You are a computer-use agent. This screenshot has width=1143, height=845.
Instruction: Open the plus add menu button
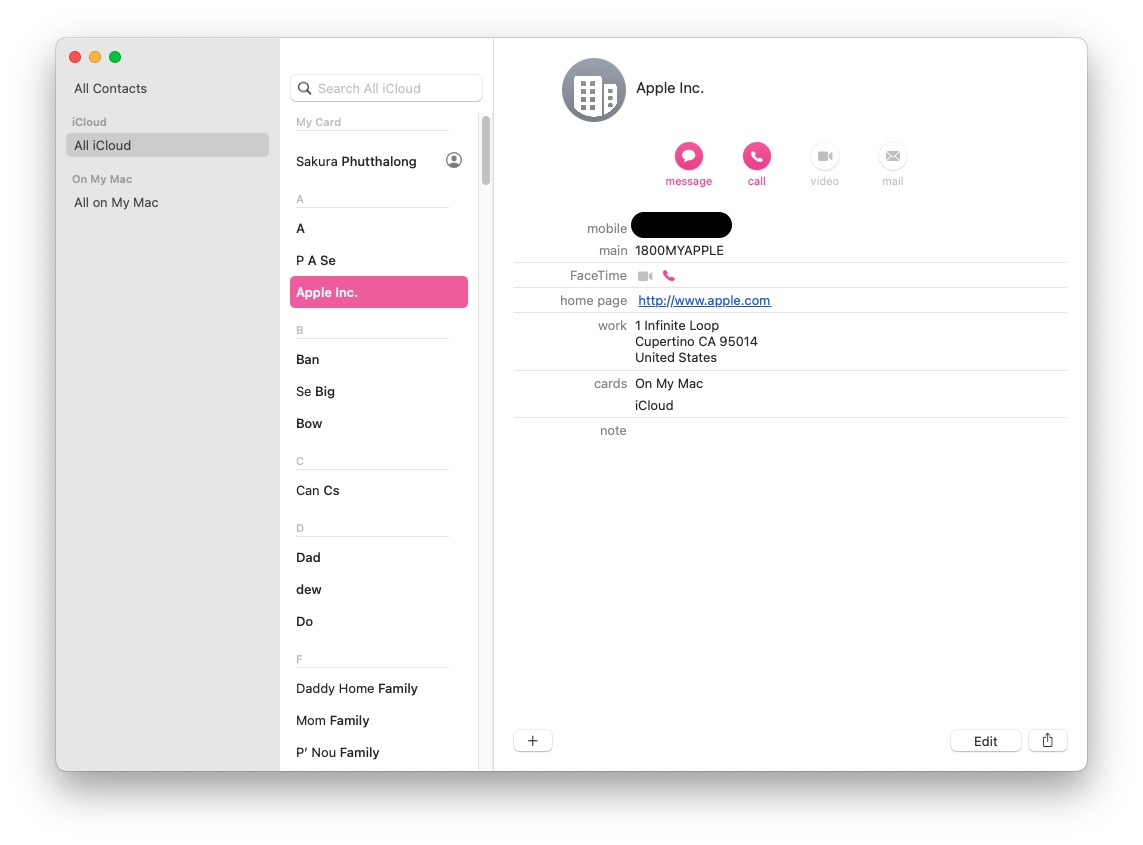[x=532, y=741]
